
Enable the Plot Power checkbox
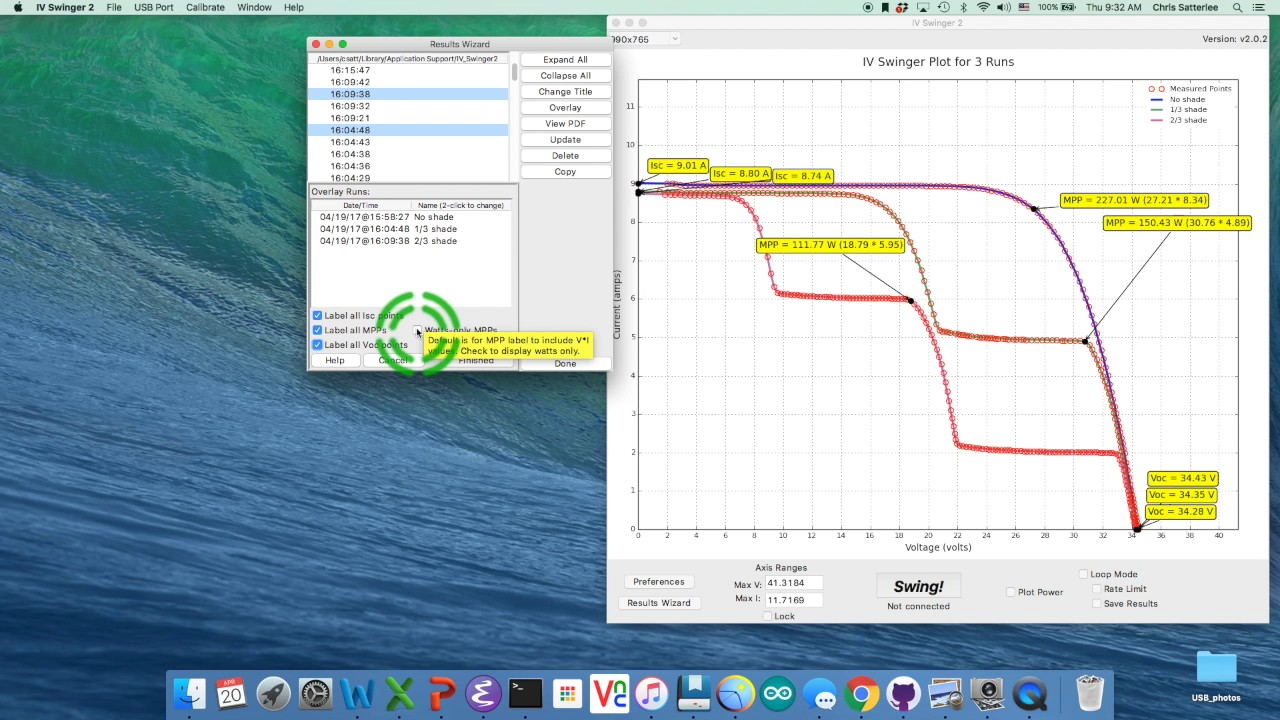1010,592
